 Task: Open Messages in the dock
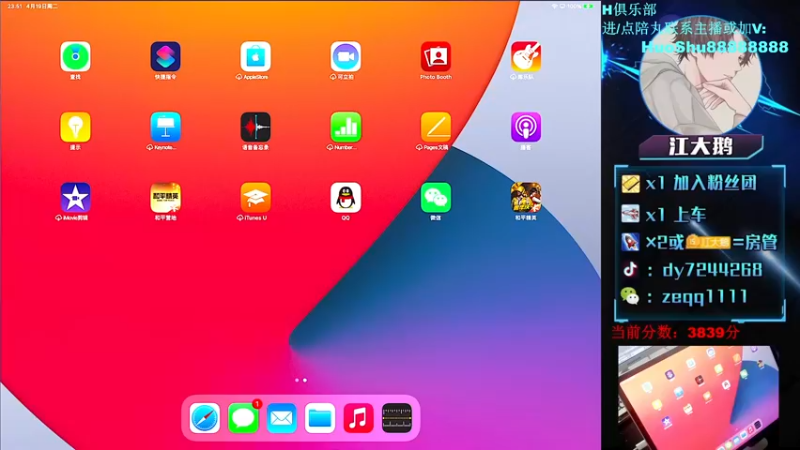[x=243, y=418]
